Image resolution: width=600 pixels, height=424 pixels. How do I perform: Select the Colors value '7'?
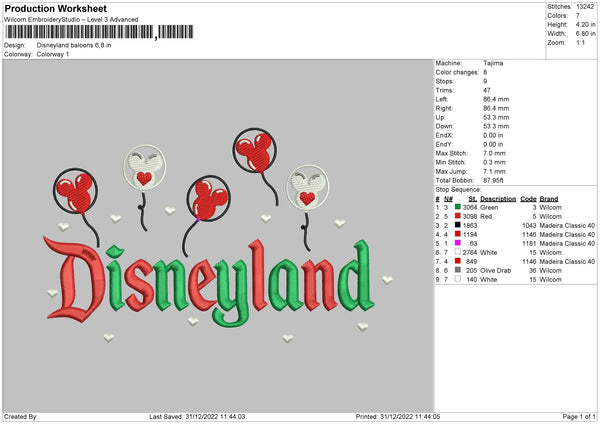pos(578,16)
